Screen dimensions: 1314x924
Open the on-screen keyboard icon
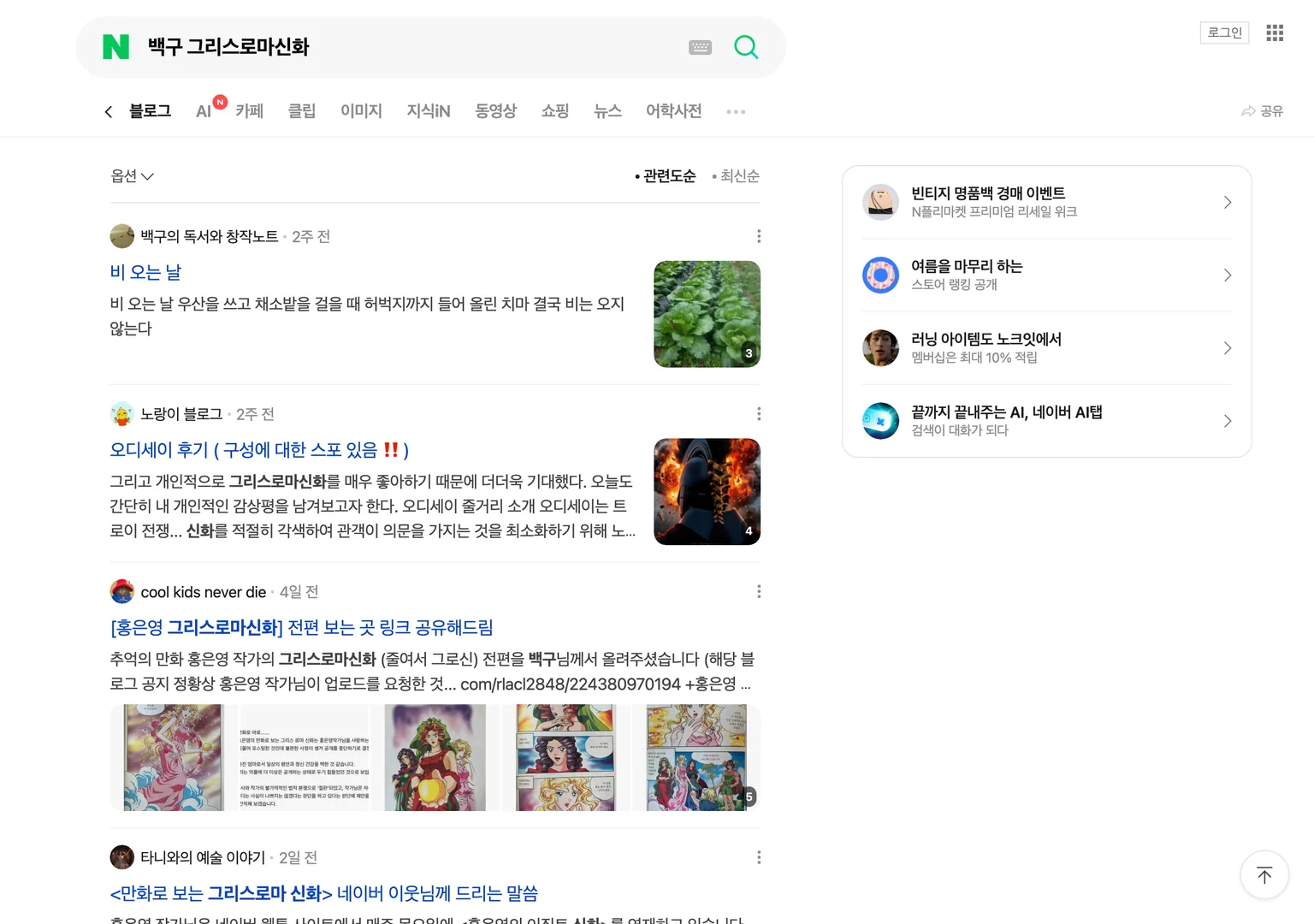point(700,47)
